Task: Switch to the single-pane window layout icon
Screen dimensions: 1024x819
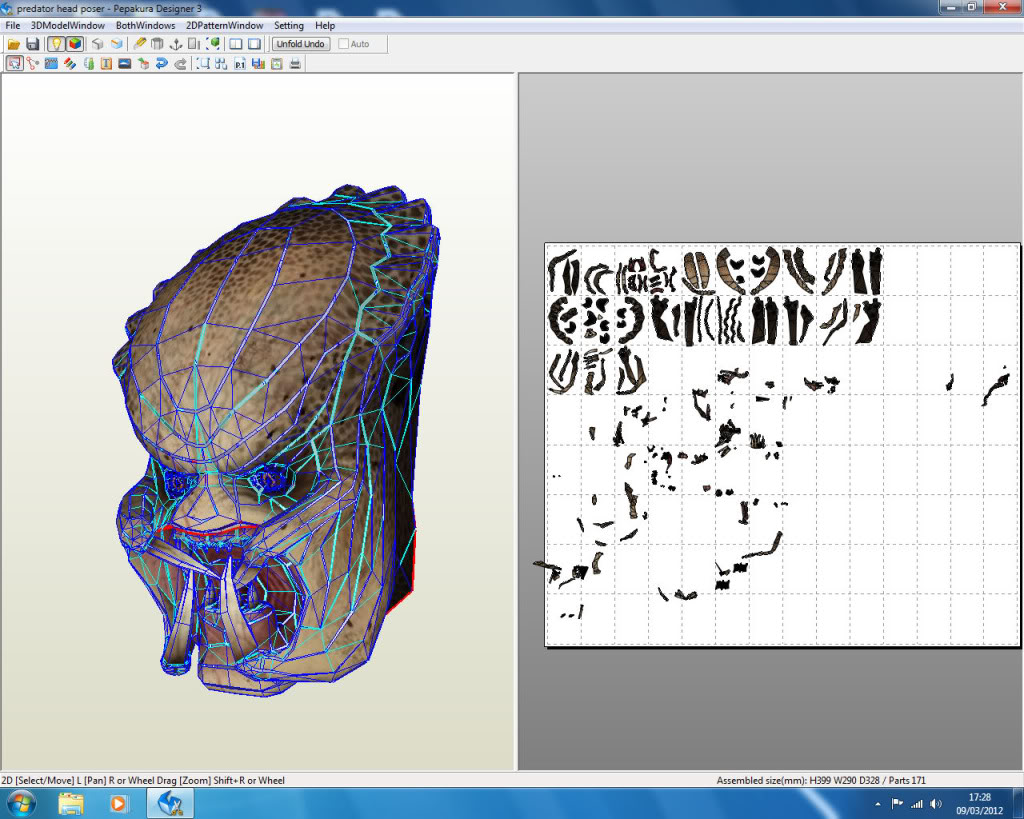Action: pos(255,44)
